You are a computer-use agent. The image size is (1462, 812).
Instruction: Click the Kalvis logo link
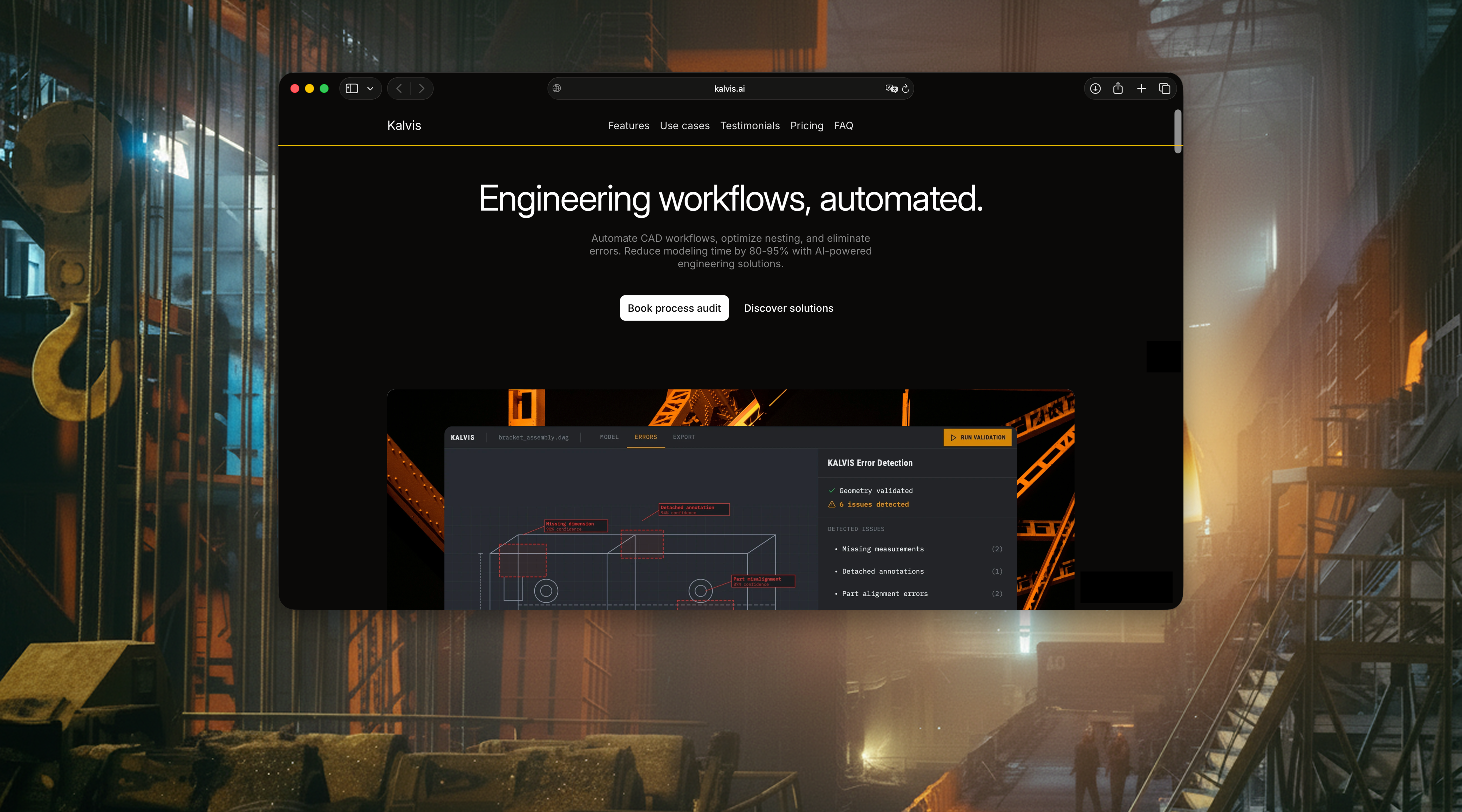404,125
